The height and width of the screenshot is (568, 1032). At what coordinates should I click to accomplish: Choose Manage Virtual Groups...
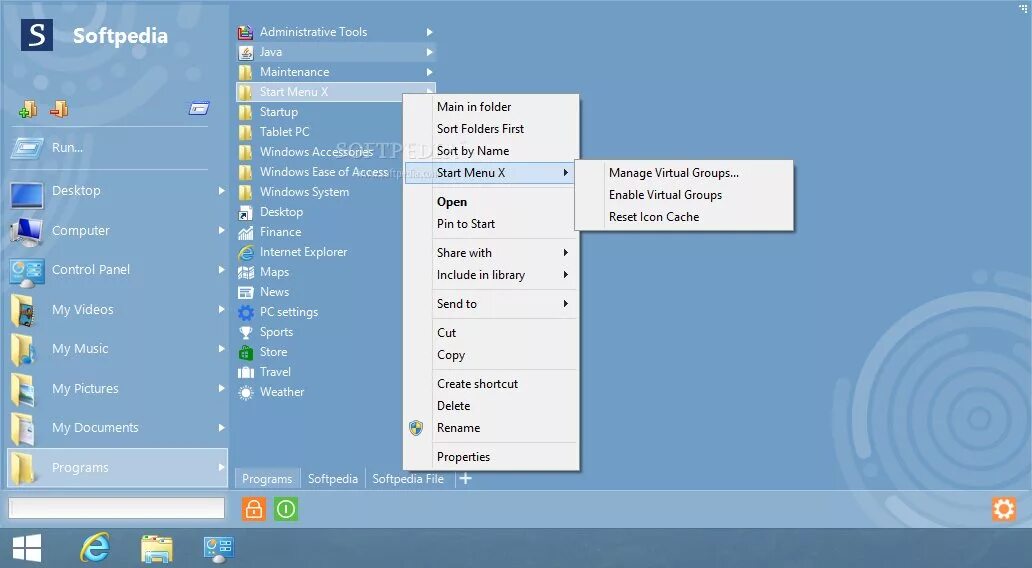point(684,172)
